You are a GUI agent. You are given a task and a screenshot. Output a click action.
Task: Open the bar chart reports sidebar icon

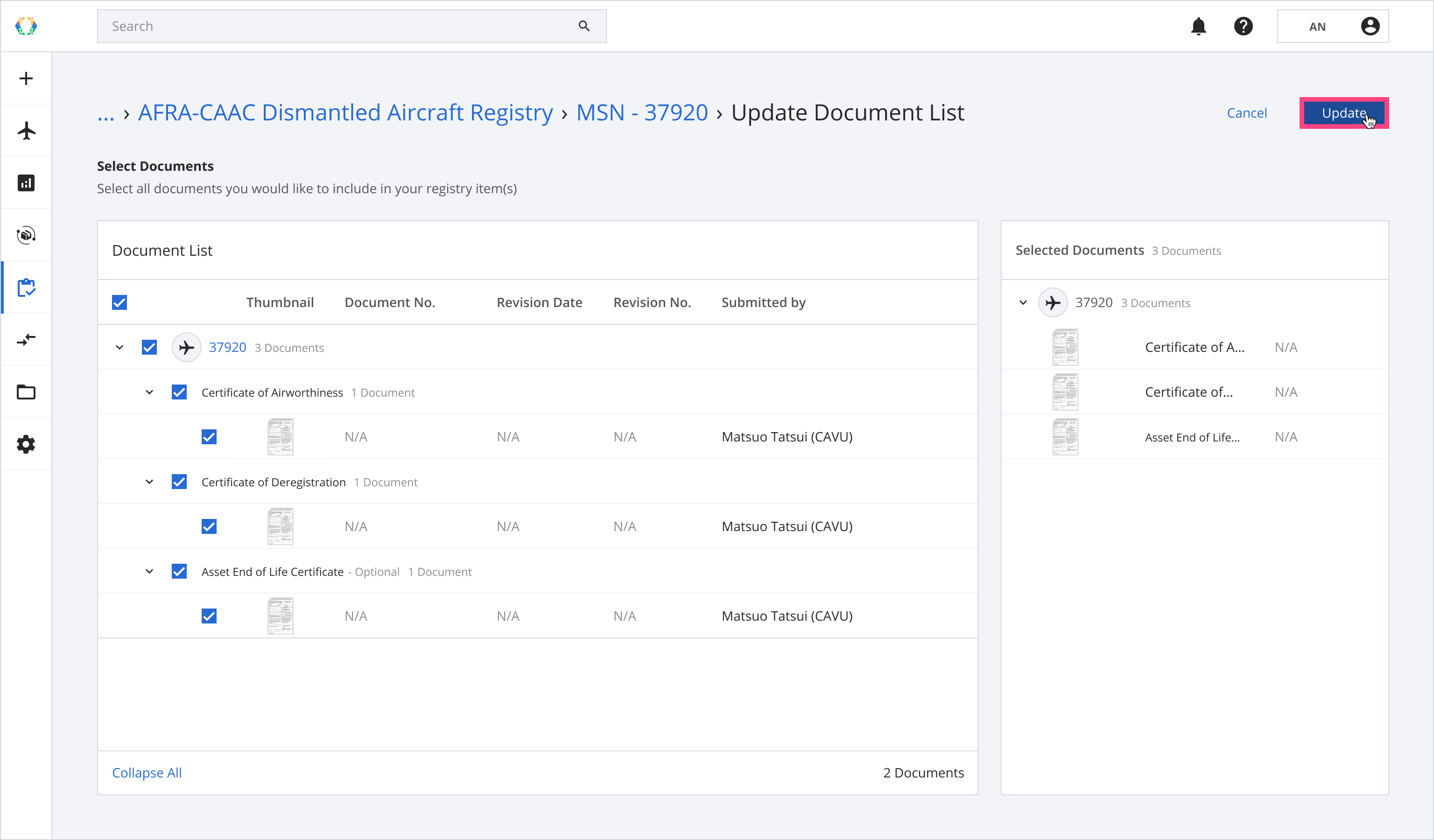tap(26, 183)
